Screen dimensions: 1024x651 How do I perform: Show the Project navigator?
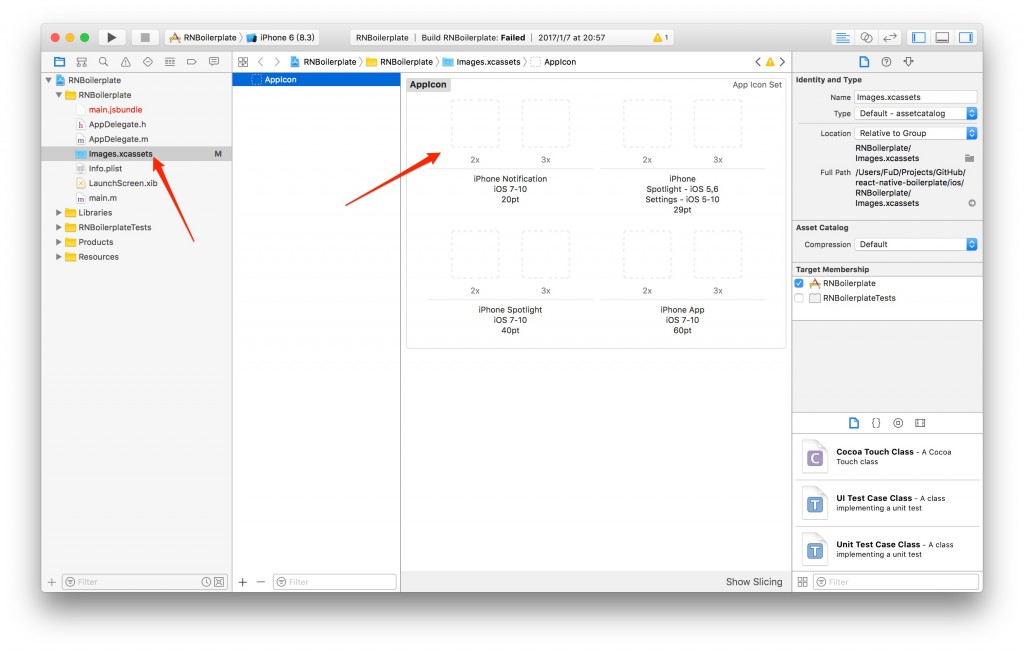tap(59, 61)
